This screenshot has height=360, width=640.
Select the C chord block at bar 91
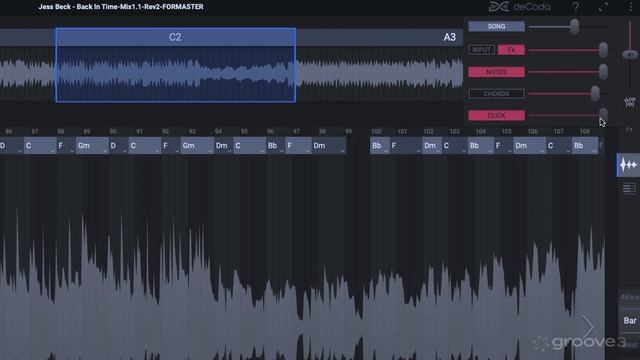click(144, 146)
